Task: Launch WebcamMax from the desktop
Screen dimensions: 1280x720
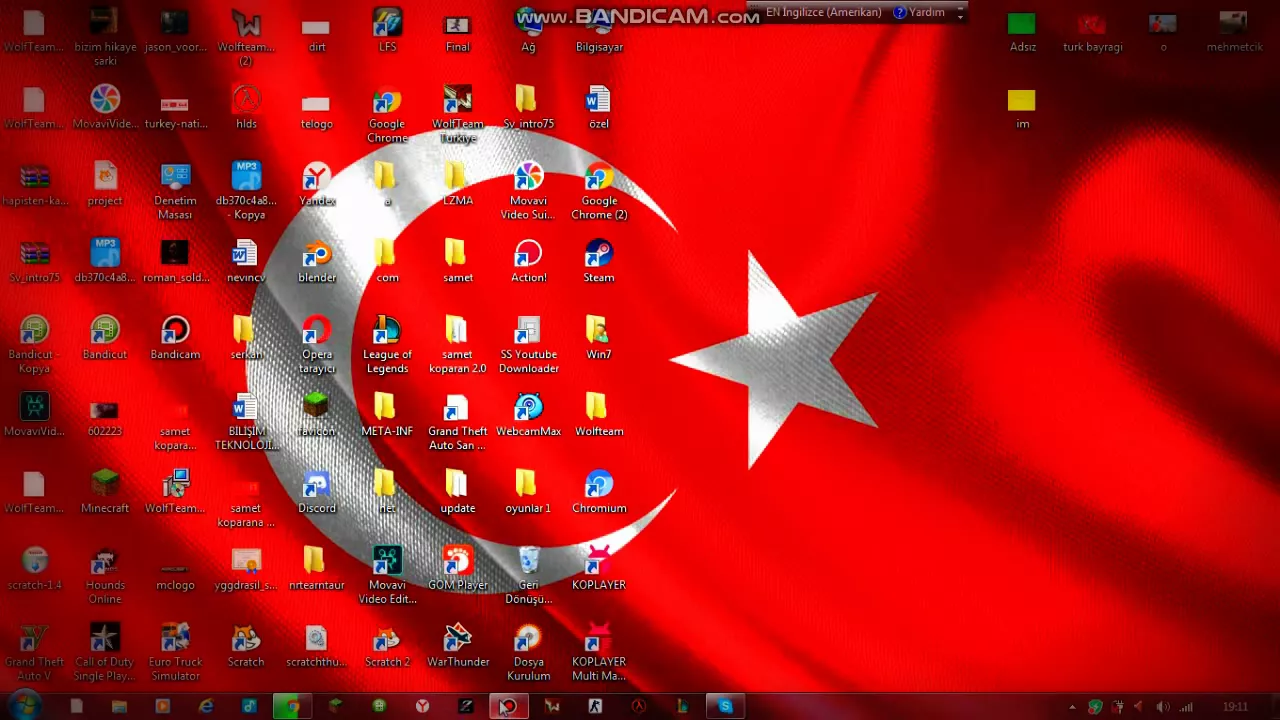Action: (x=528, y=415)
